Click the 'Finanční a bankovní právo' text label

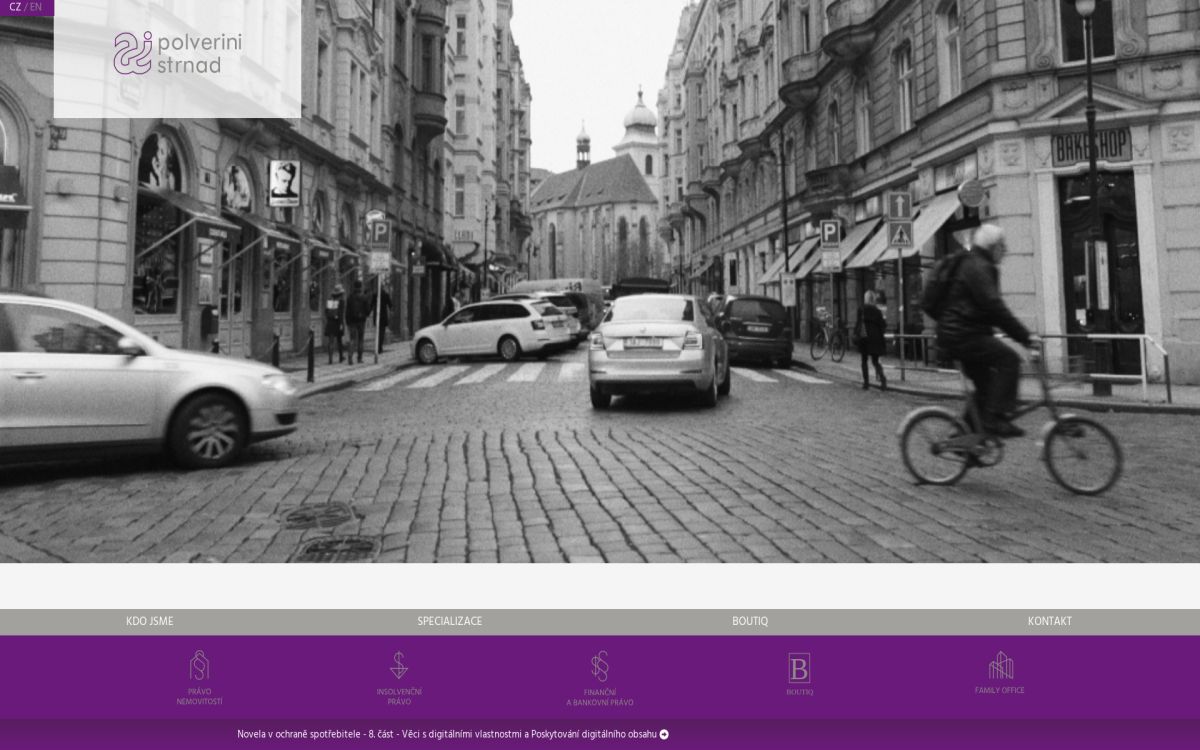point(600,697)
